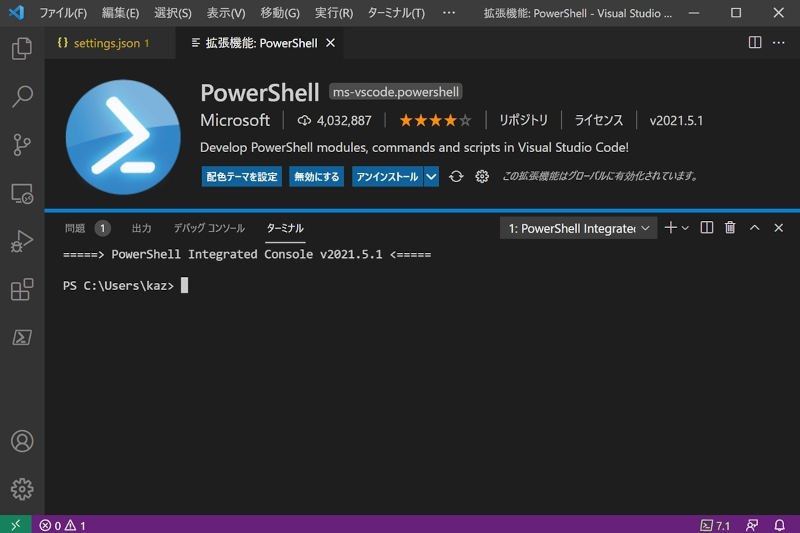Screen dimensions: 800x533
Task: Kill the terminal with trash icon
Action: coord(730,227)
